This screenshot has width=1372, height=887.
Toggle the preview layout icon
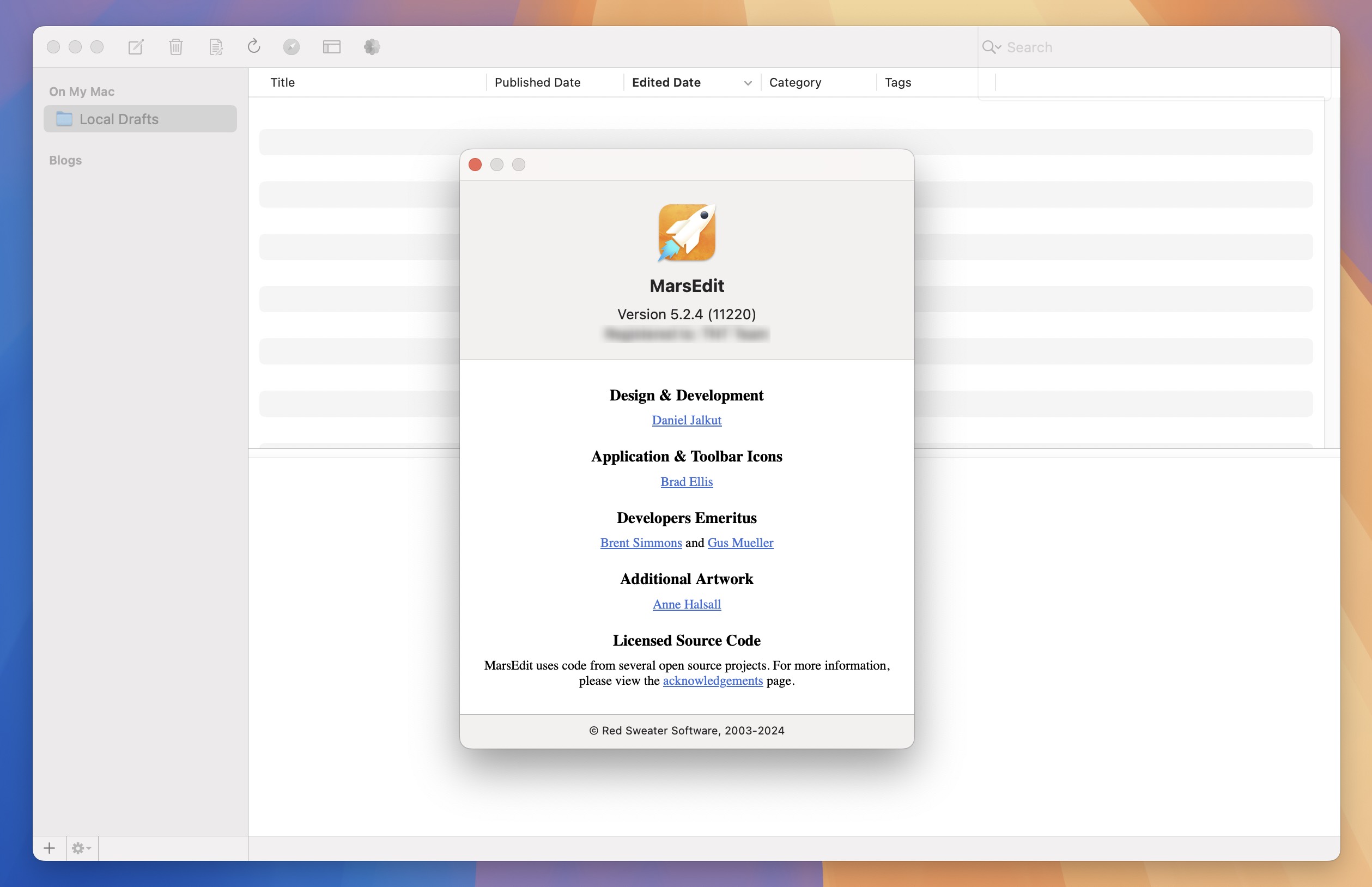coord(332,47)
